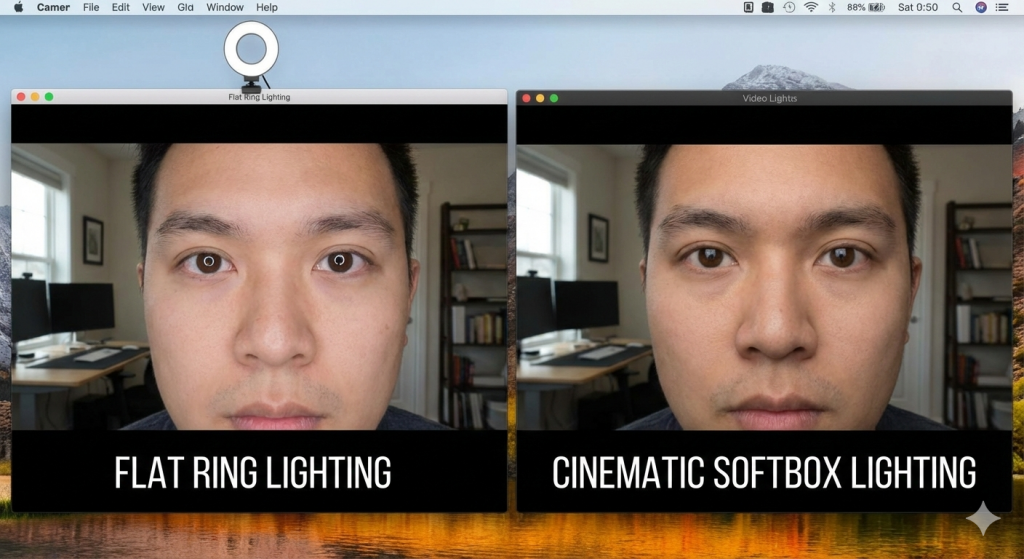This screenshot has height=559, width=1024.
Task: Click the face preview in Flat Ring Lighting window
Action: 259,286
